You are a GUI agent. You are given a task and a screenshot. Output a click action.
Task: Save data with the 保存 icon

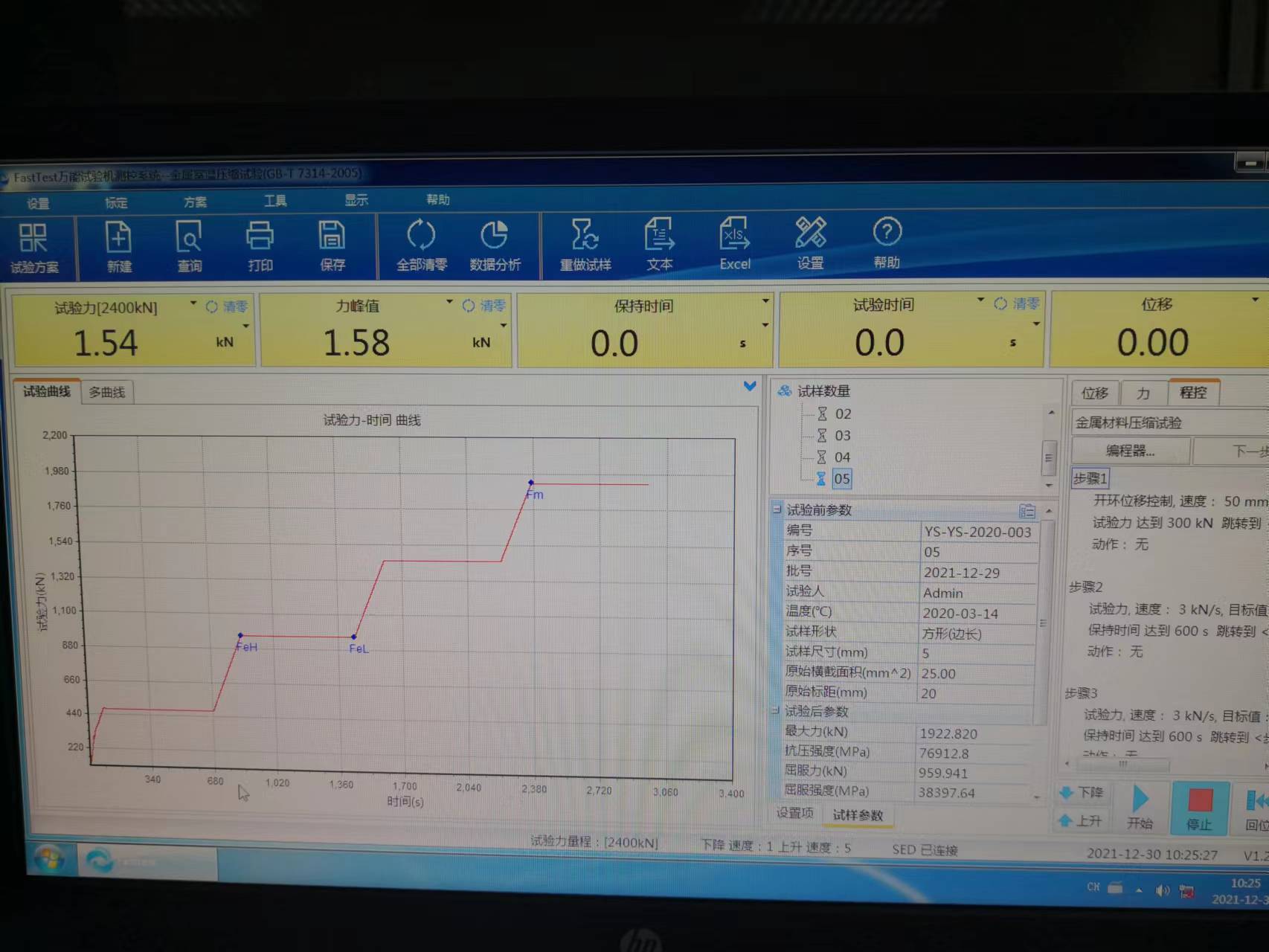click(332, 245)
